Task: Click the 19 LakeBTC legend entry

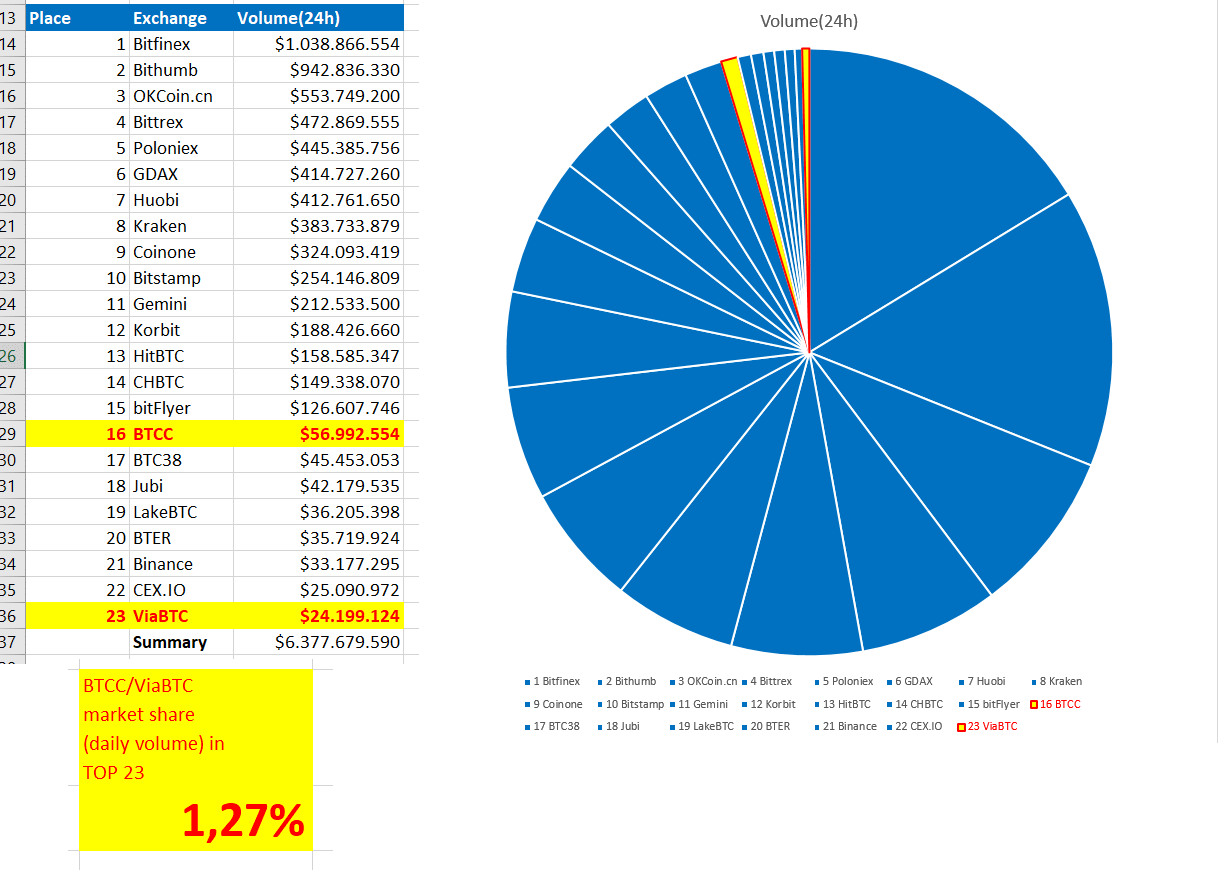Action: (x=702, y=726)
